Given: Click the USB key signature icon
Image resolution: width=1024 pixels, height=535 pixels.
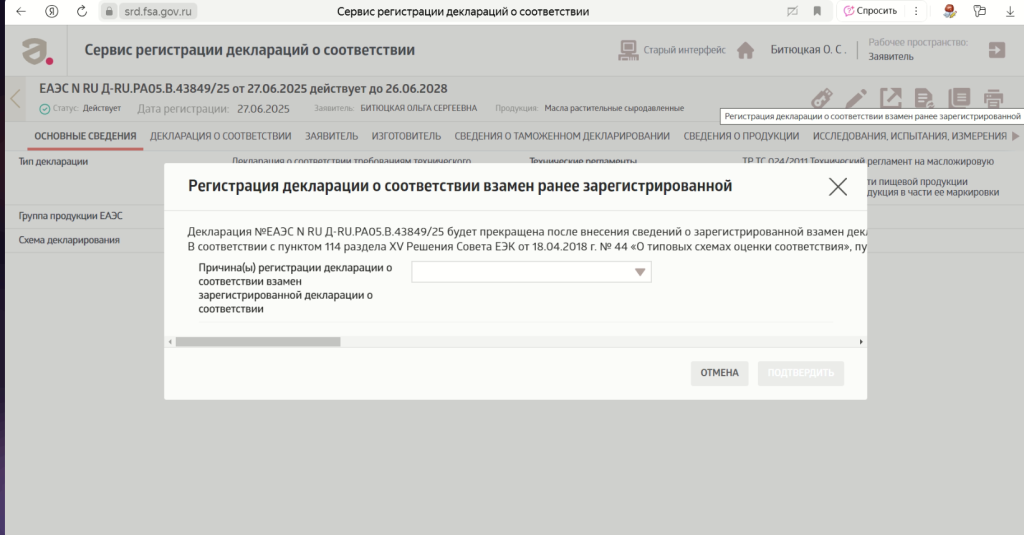Looking at the screenshot, I should click(x=822, y=99).
